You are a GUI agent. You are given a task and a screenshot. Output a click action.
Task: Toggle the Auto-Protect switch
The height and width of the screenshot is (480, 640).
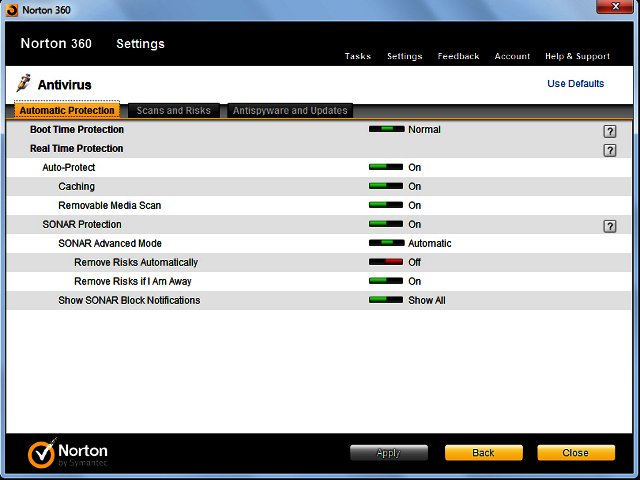(x=386, y=167)
